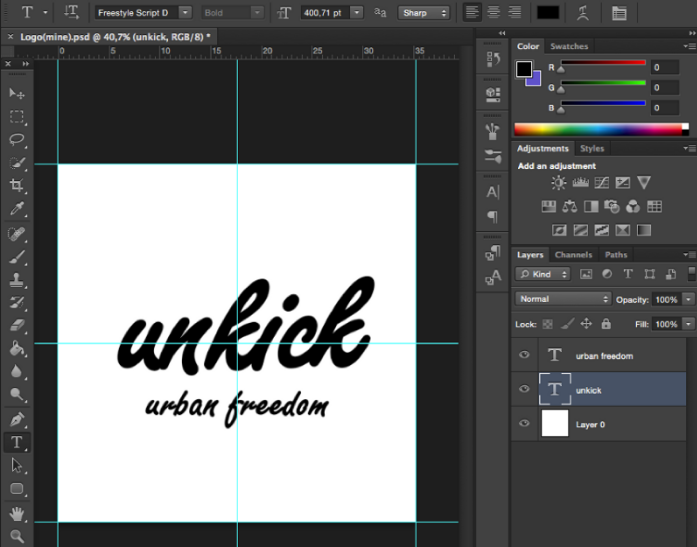697x547 pixels.
Task: Open the font family dropdown
Action: 185,12
